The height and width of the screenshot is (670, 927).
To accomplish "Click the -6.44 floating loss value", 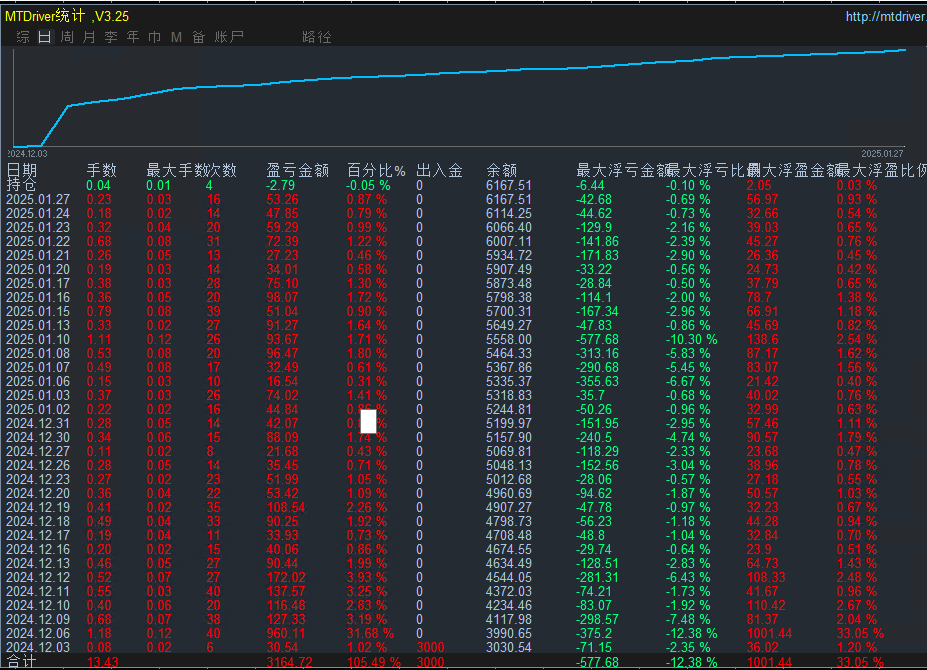I will [x=591, y=185].
